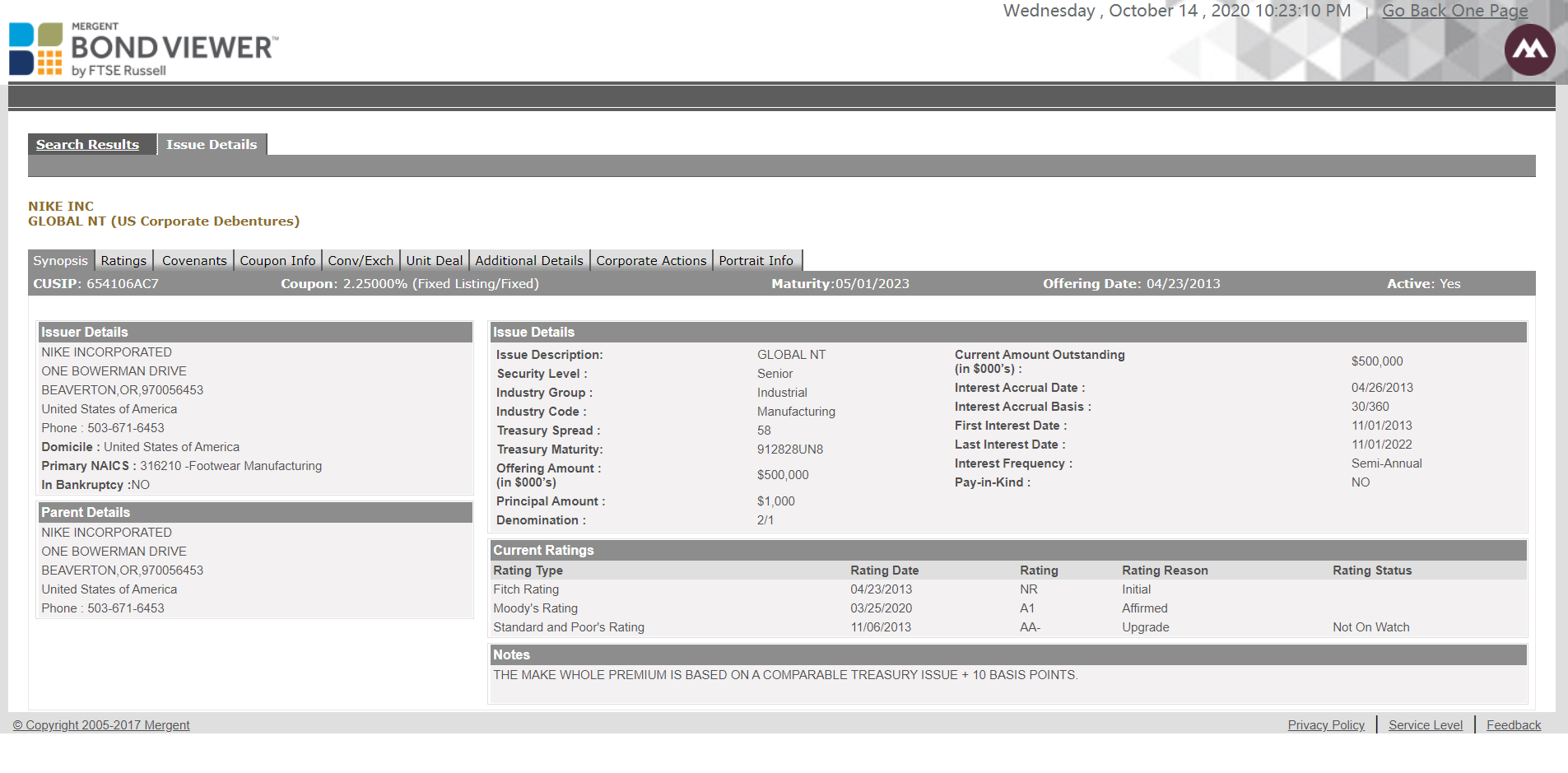This screenshot has height=773, width=1568.
Task: Click Interest Accrual Date 04/26/2013
Action: pos(1382,388)
